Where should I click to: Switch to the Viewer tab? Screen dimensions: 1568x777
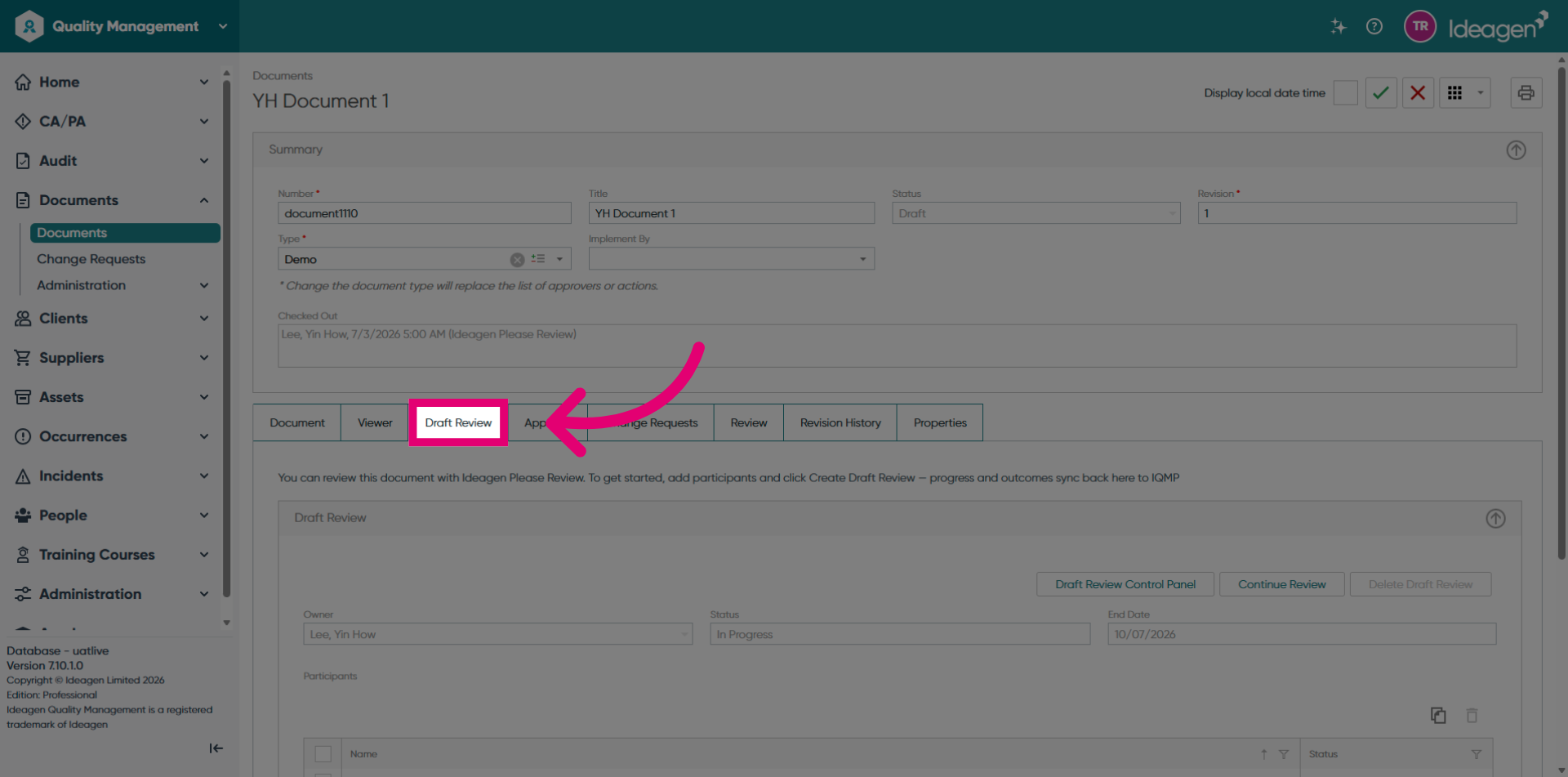375,422
